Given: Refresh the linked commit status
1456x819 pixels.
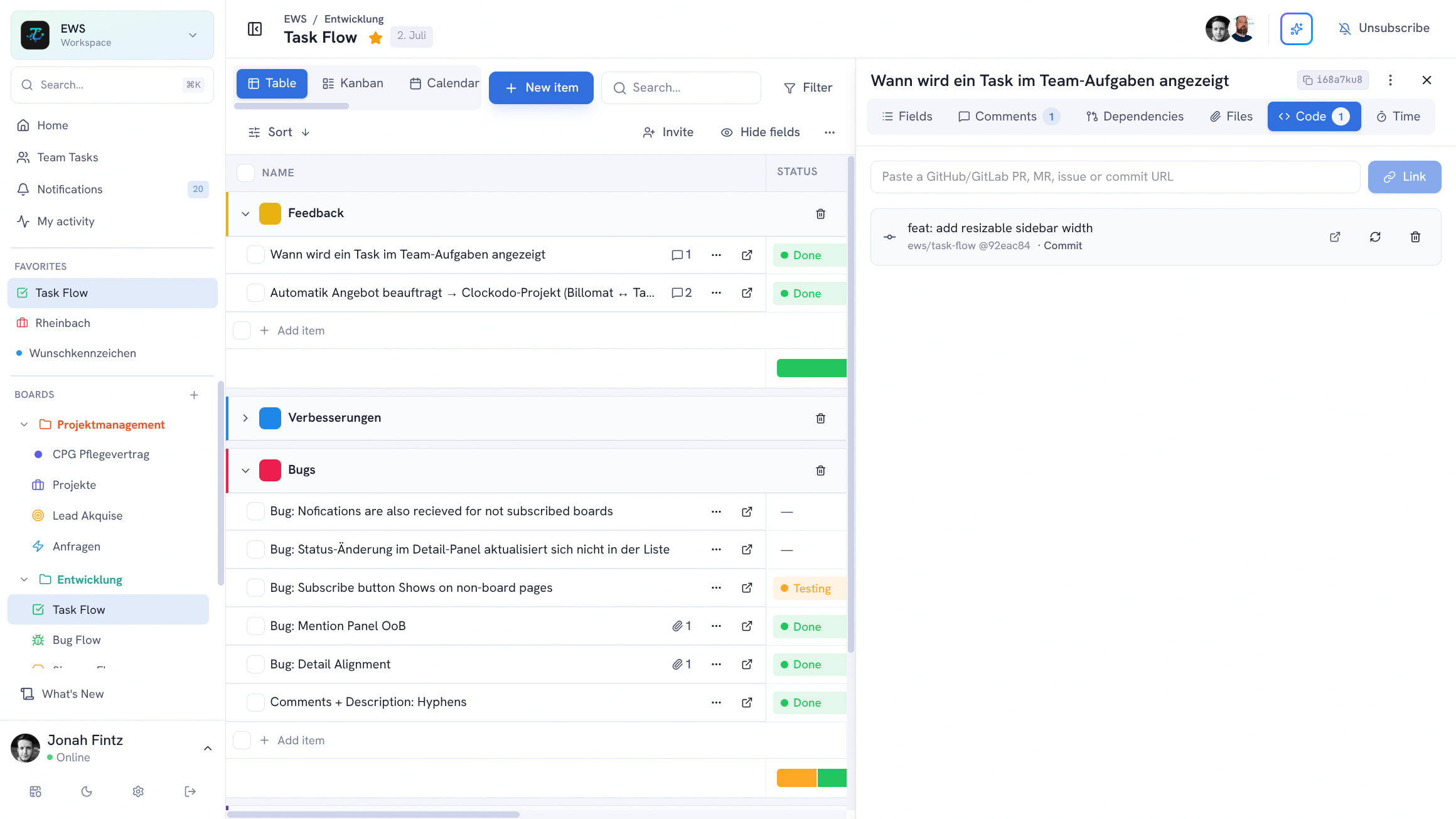Looking at the screenshot, I should click(1375, 237).
